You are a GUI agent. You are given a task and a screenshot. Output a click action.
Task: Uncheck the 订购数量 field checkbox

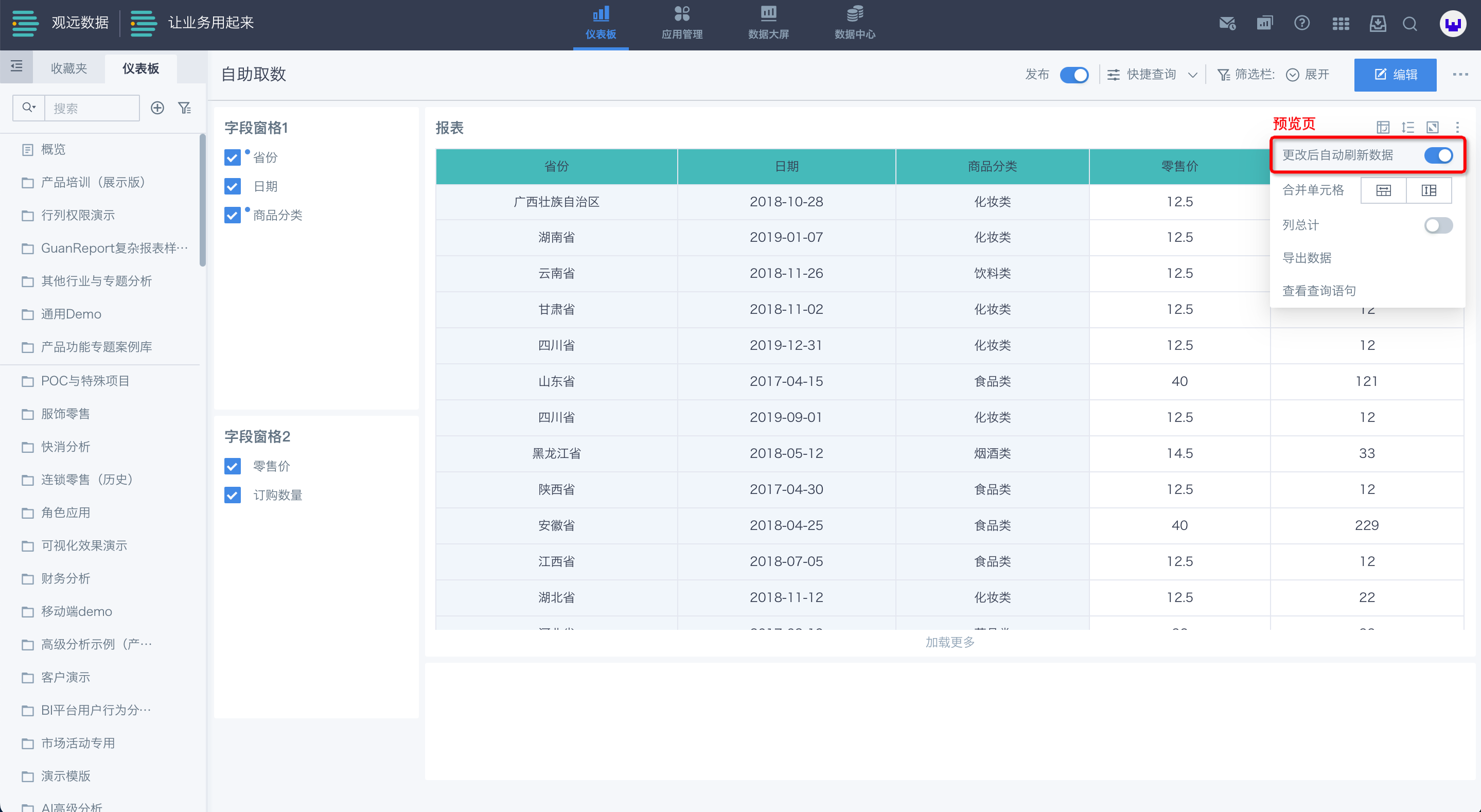point(232,495)
